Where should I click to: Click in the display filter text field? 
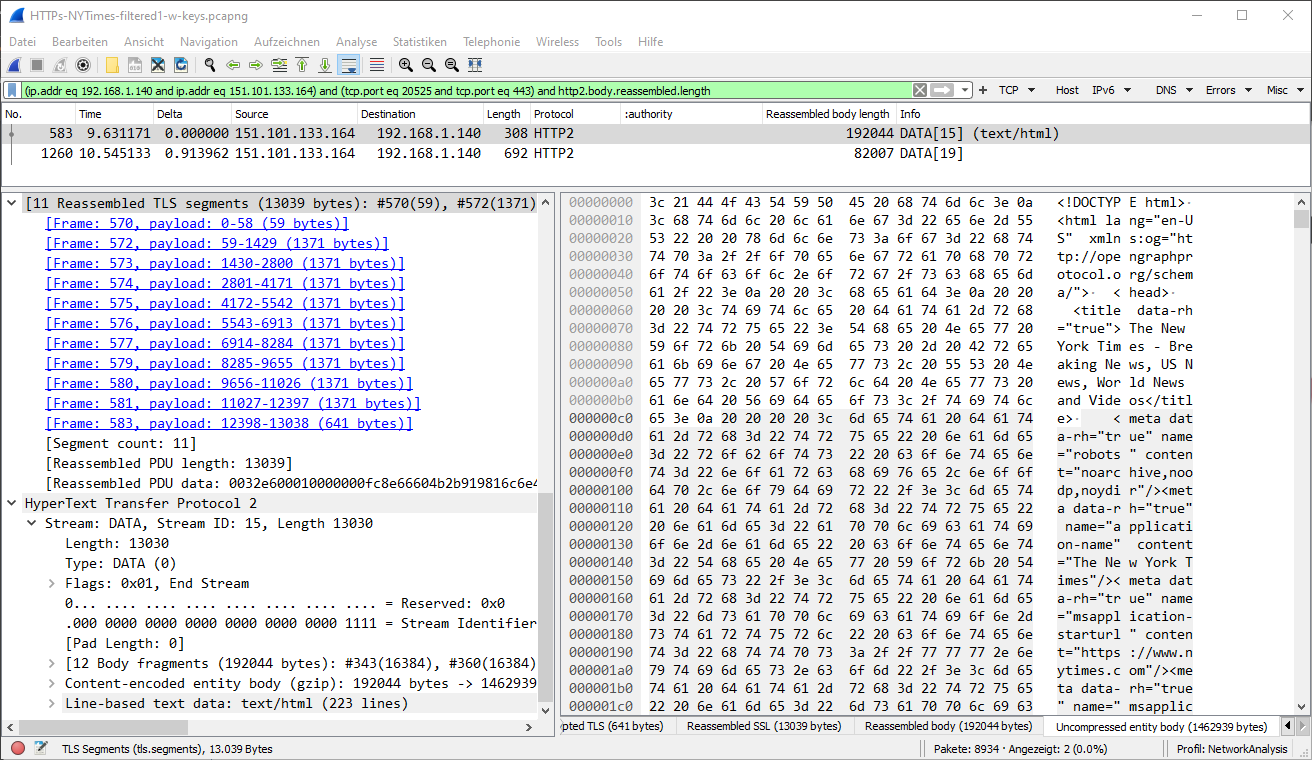466,90
